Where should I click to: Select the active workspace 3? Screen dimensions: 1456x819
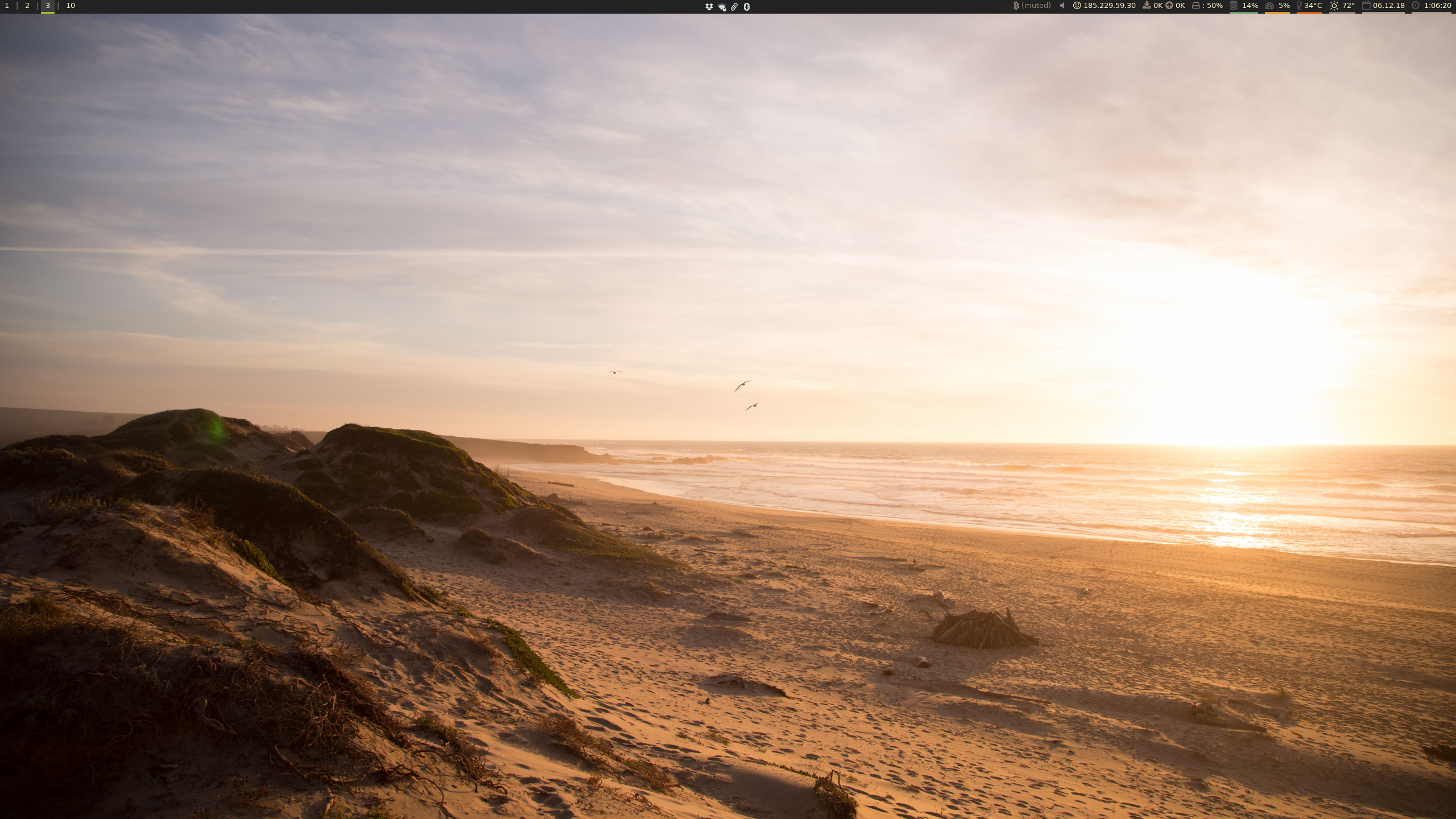(x=48, y=6)
